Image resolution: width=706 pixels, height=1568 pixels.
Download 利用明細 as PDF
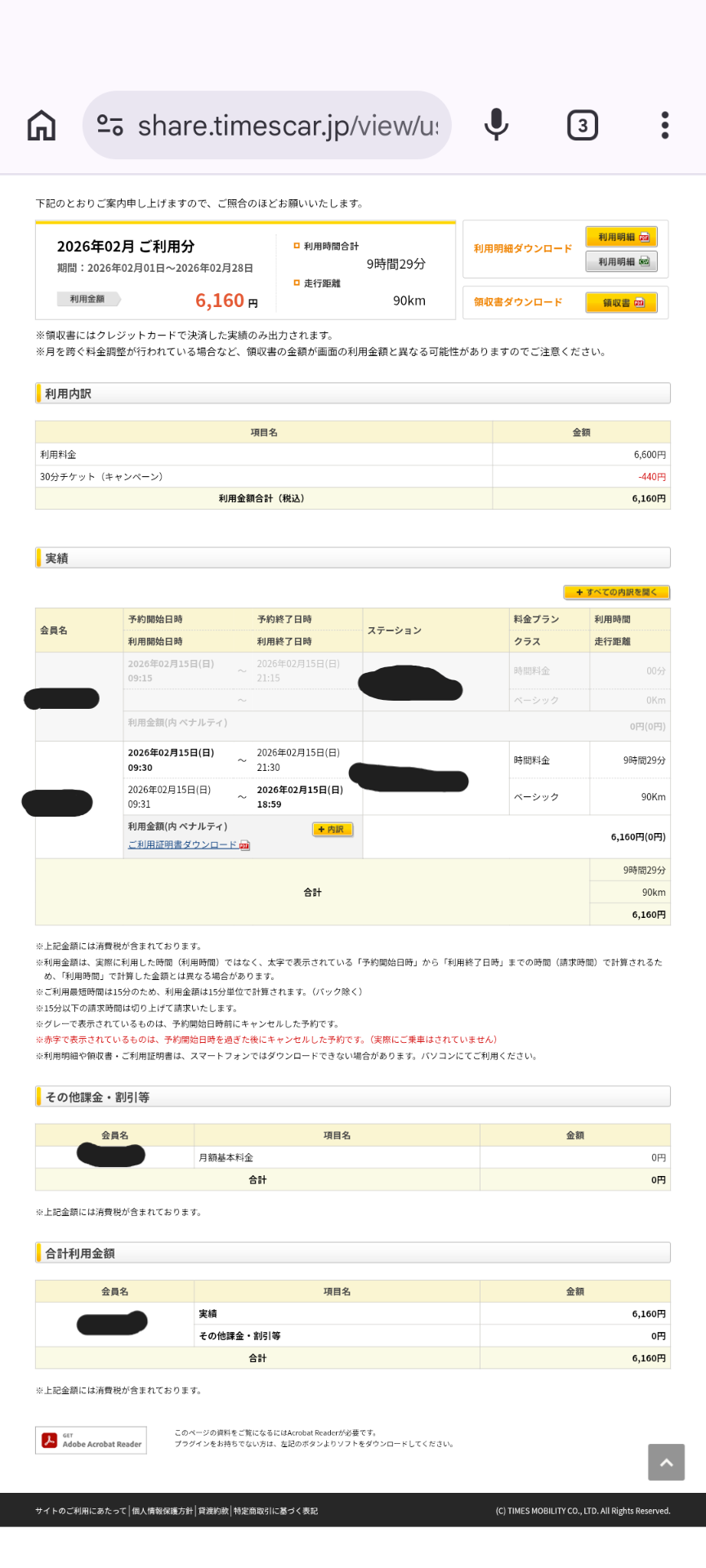622,237
